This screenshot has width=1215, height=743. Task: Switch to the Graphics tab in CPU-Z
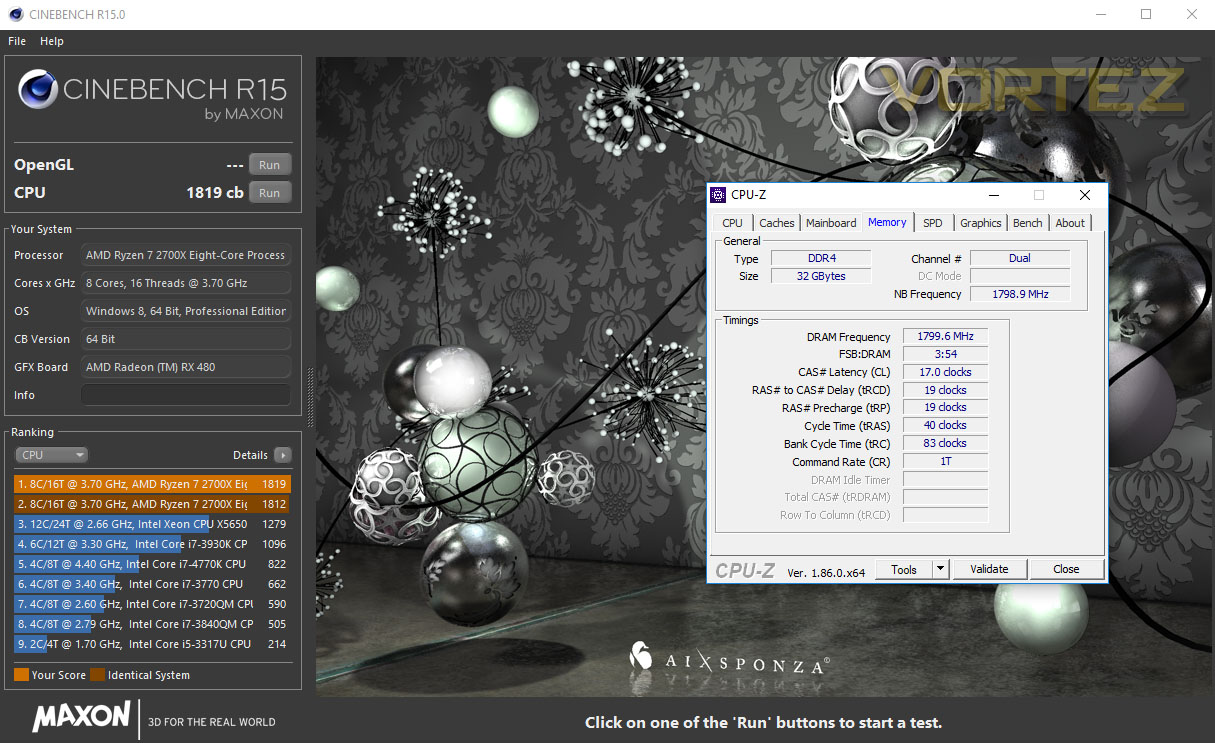[x=981, y=223]
